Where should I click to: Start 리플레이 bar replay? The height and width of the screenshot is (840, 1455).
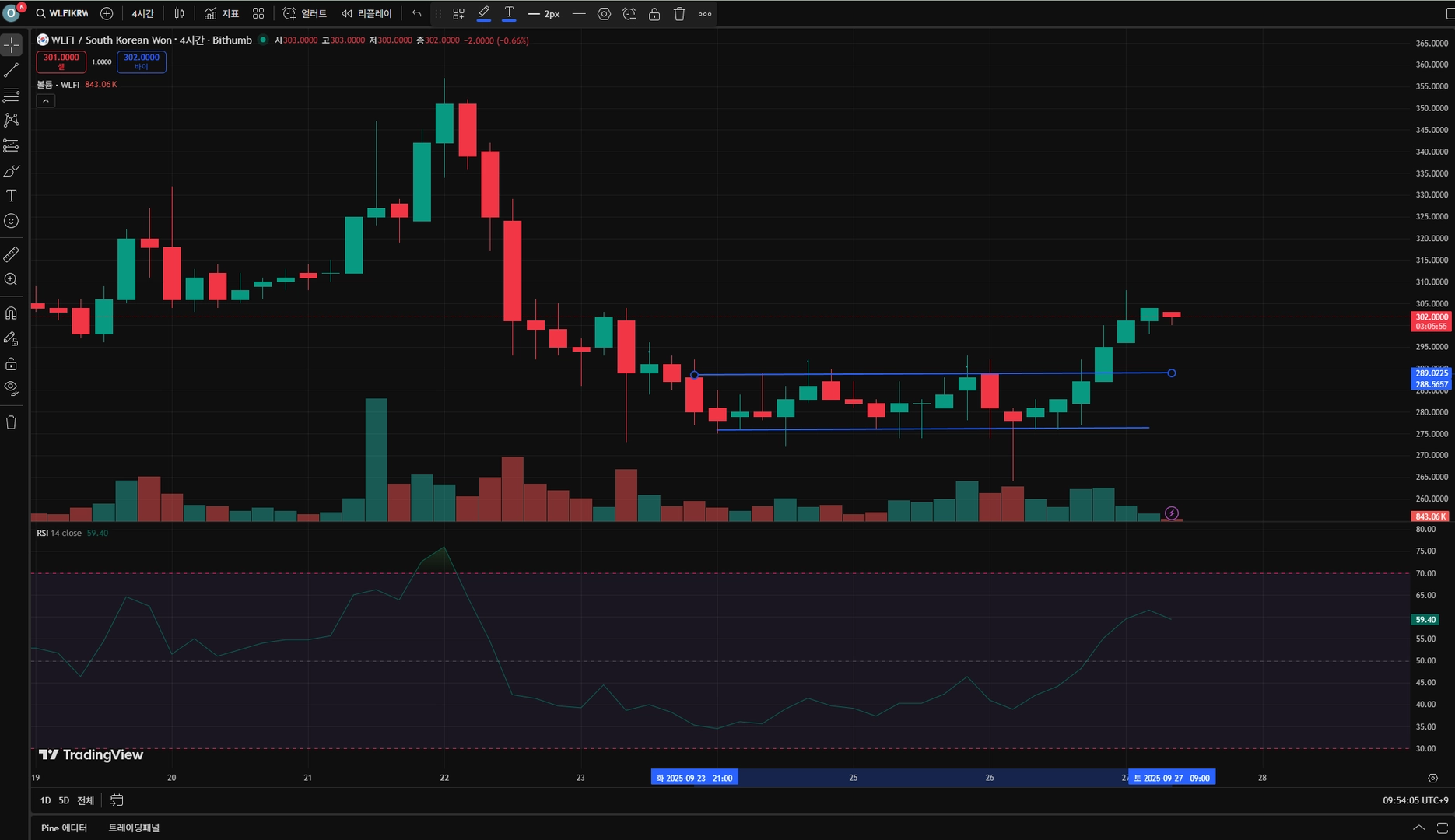(x=366, y=13)
